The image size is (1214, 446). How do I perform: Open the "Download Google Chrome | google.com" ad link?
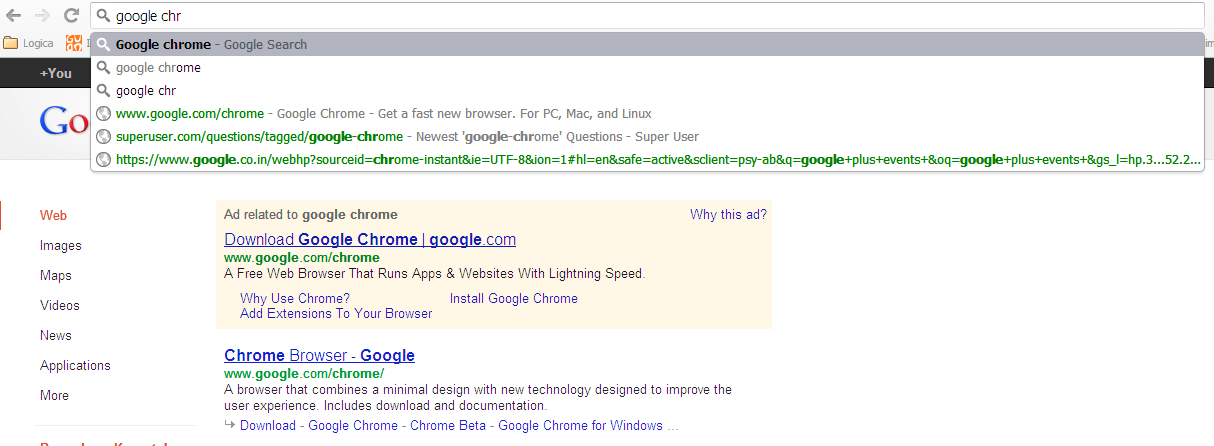tap(370, 240)
